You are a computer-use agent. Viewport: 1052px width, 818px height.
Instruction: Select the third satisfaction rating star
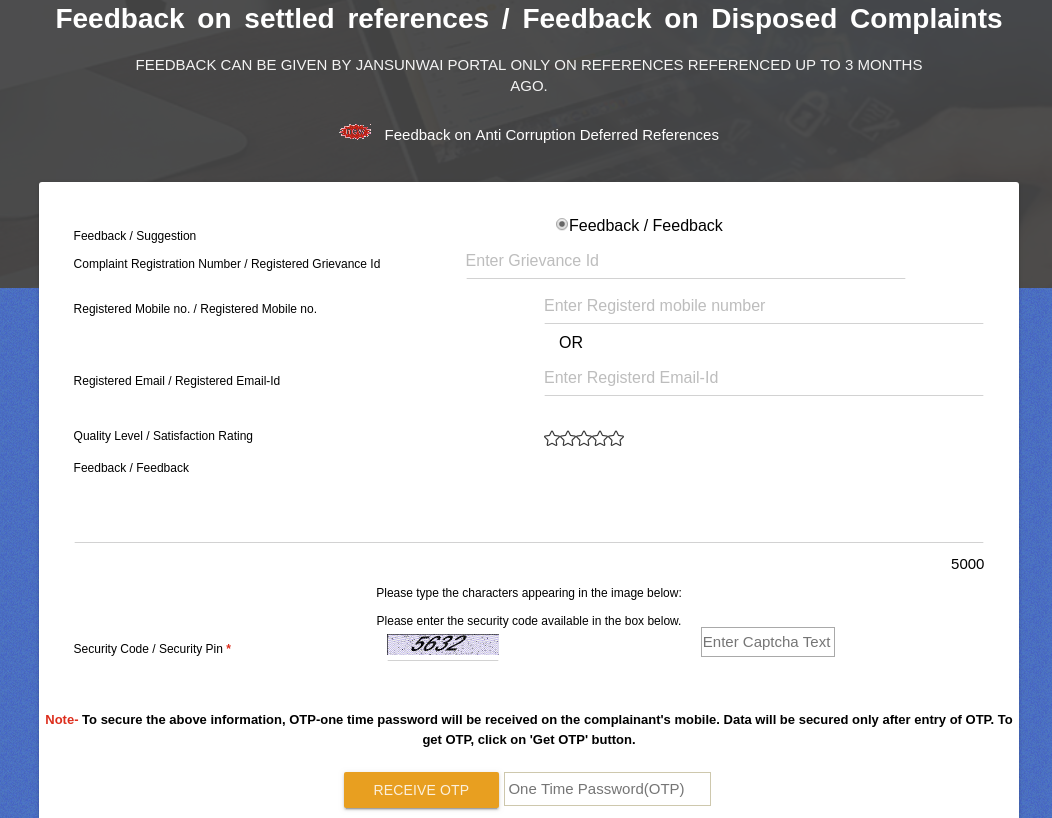point(584,438)
